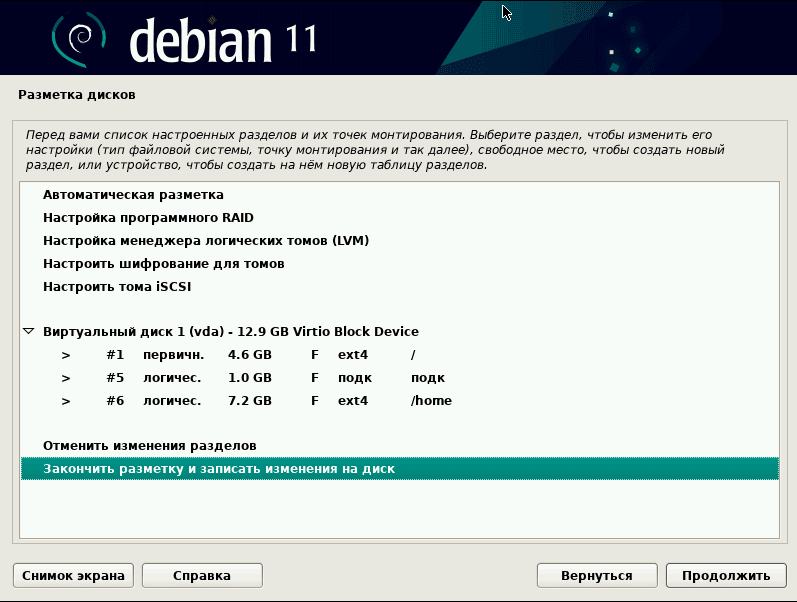Screen dimensions: 797x602
Task: Click the Снимок экрана button
Action: click(x=73, y=576)
